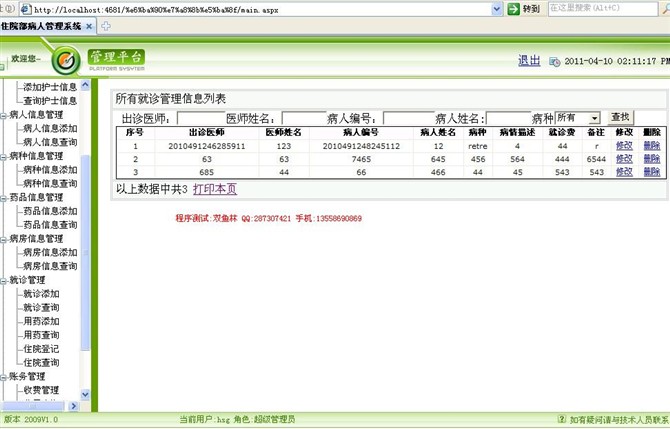Click the help icon in status bar
670x429 pixels.
[562, 419]
